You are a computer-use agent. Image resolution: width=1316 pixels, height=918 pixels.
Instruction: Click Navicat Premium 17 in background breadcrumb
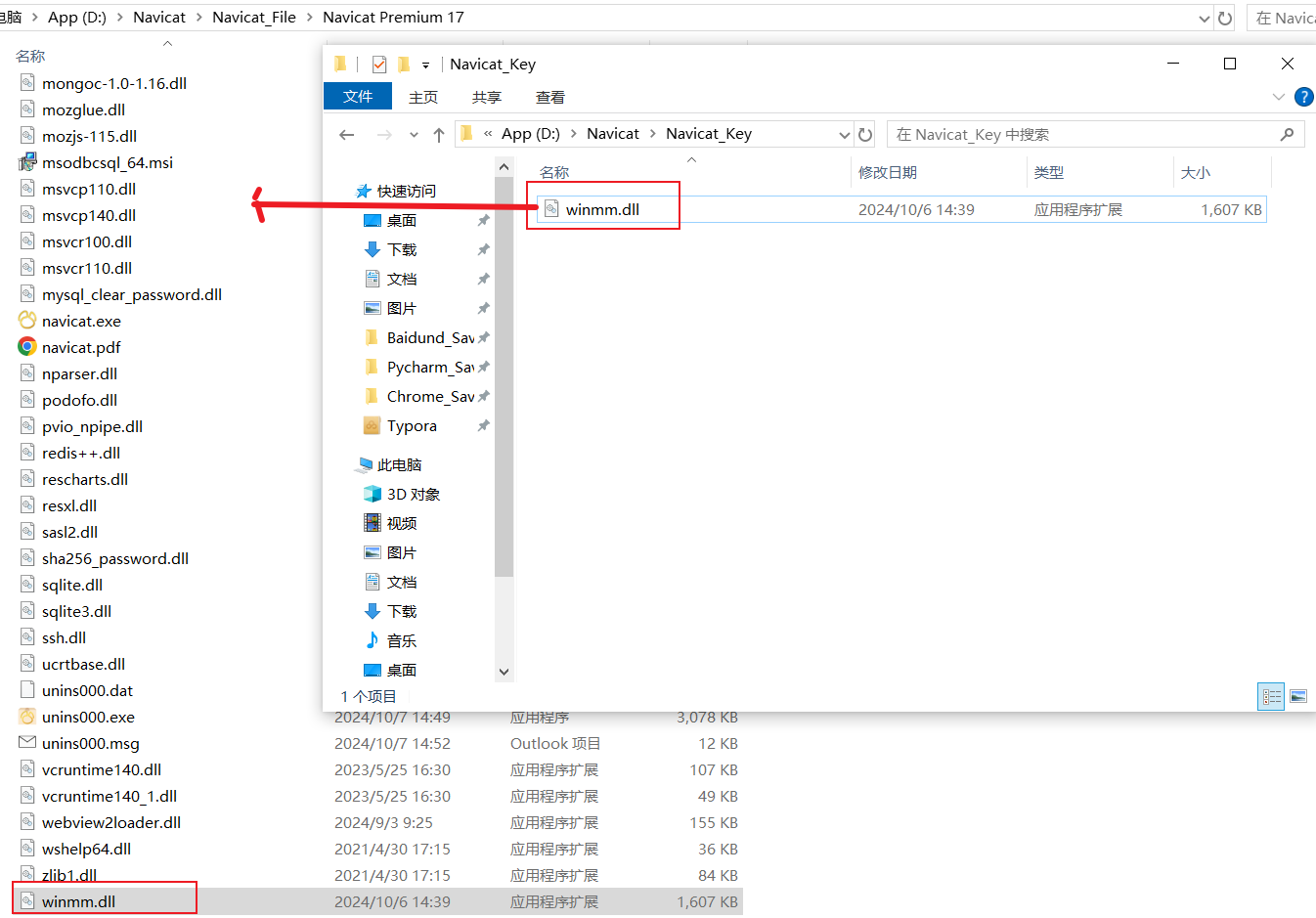tap(393, 17)
